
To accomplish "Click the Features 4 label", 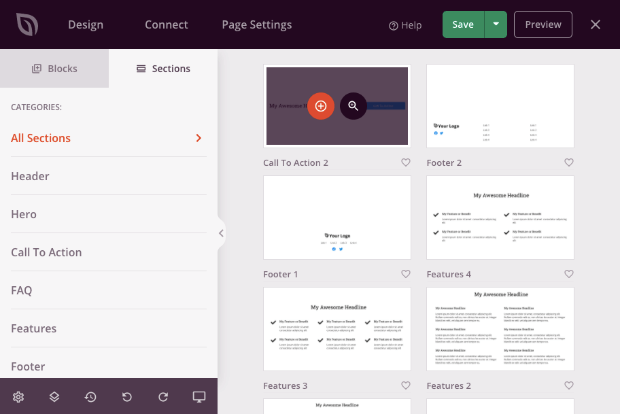I will 449,274.
